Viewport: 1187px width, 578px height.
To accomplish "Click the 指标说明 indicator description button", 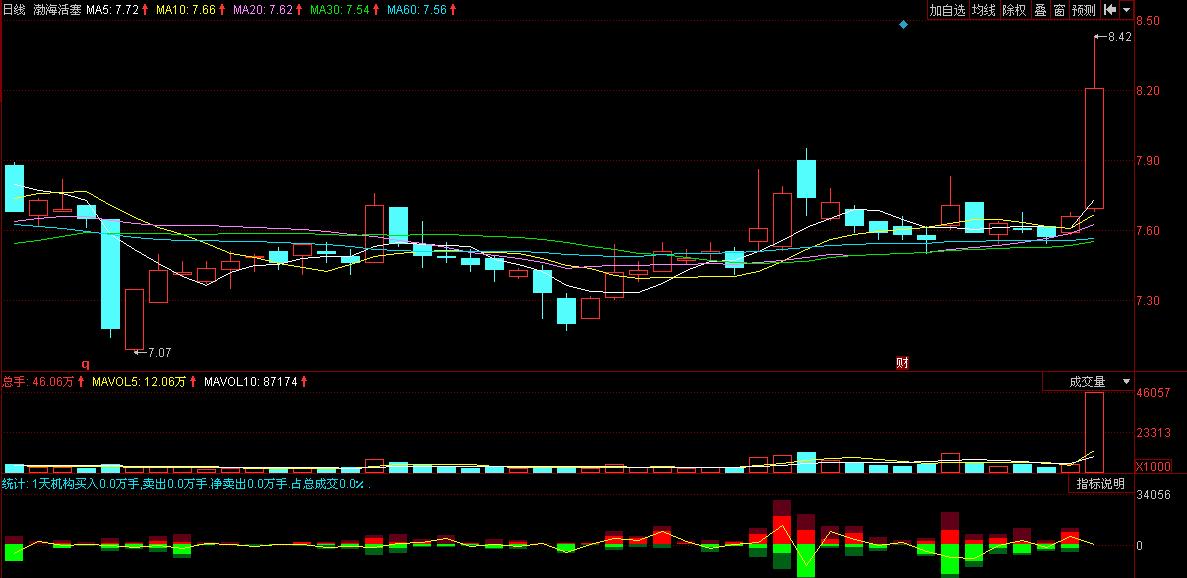I will [x=1101, y=483].
